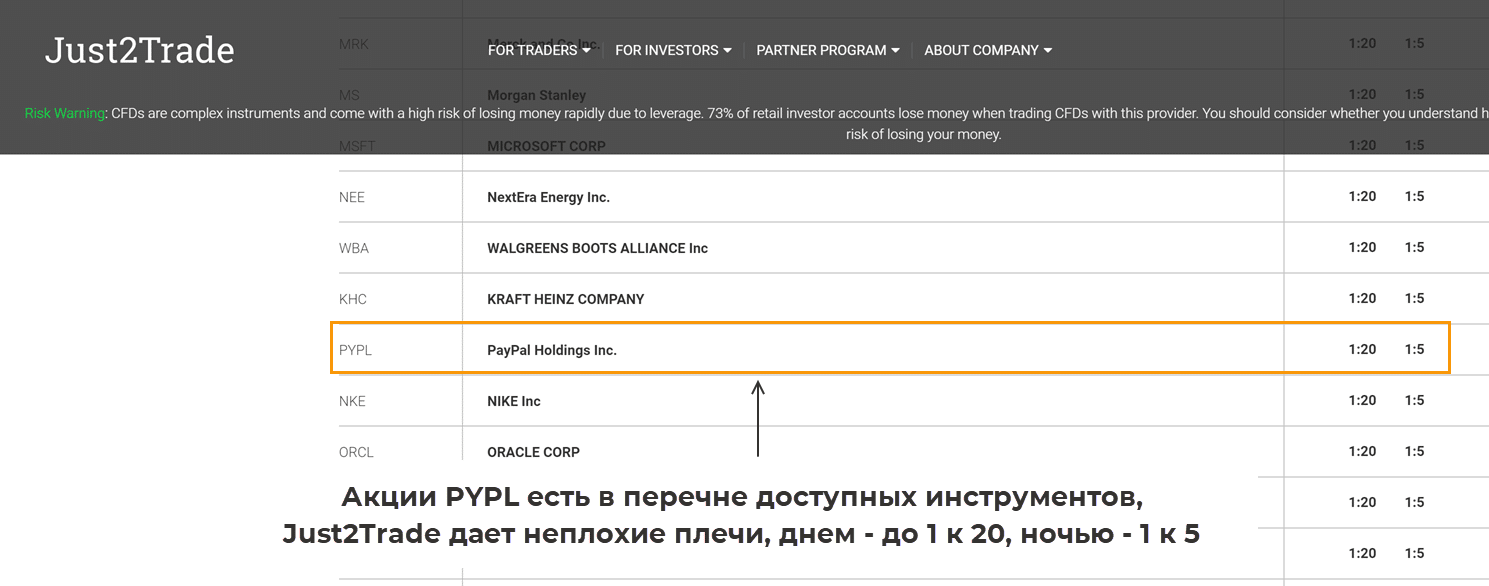The width and height of the screenshot is (1489, 586).
Task: Open the PARTNER PROGRAM dropdown
Action: pos(827,50)
